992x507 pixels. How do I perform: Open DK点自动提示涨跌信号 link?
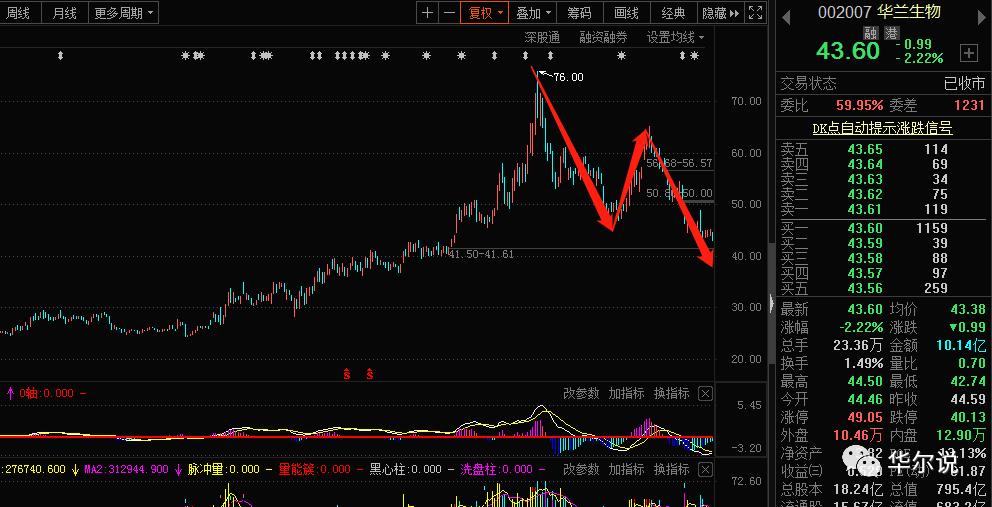(x=883, y=128)
